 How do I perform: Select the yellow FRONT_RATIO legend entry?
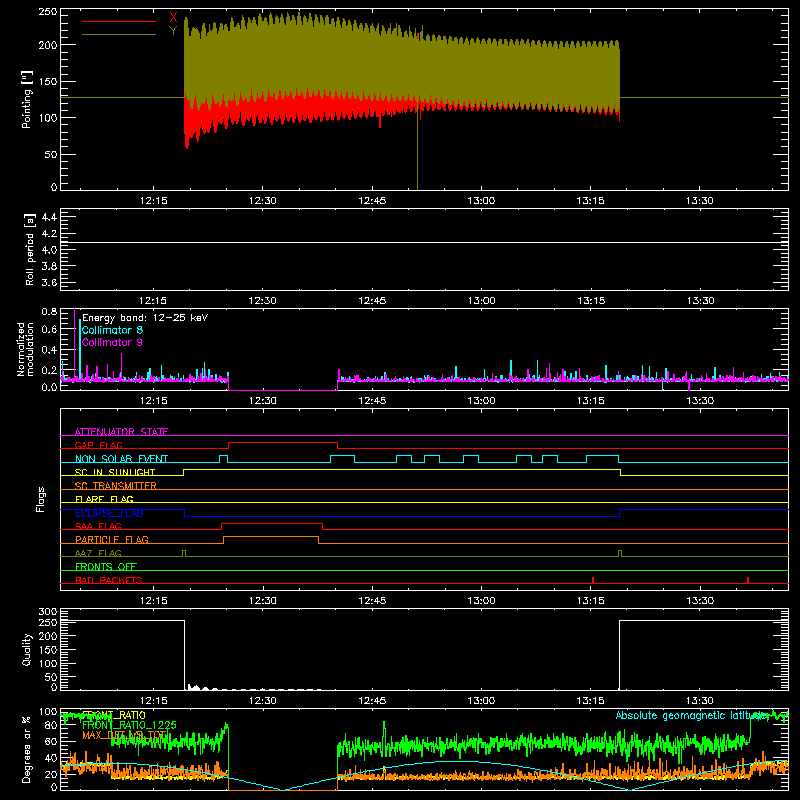click(114, 715)
